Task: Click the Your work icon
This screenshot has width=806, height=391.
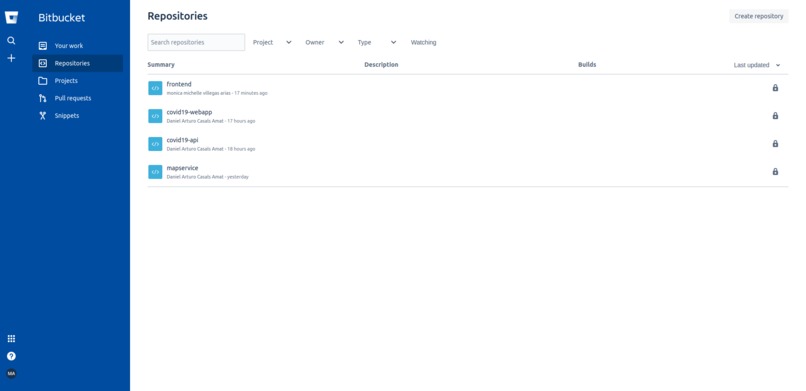Action: [43, 46]
